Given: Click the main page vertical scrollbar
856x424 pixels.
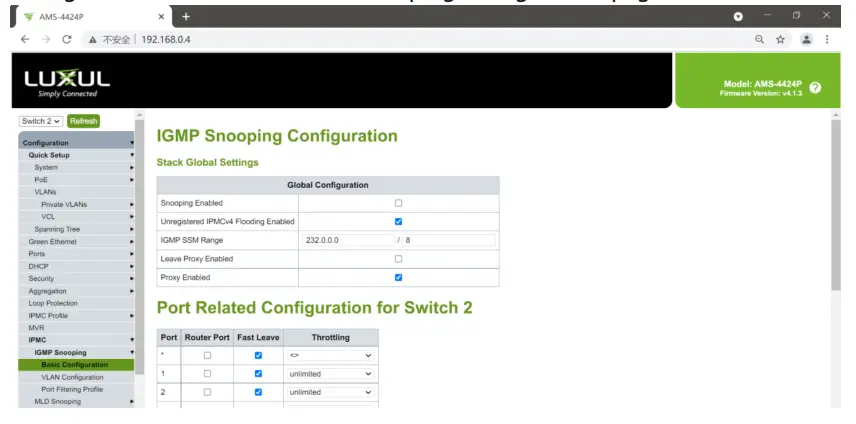Looking at the screenshot, I should coord(836,205).
